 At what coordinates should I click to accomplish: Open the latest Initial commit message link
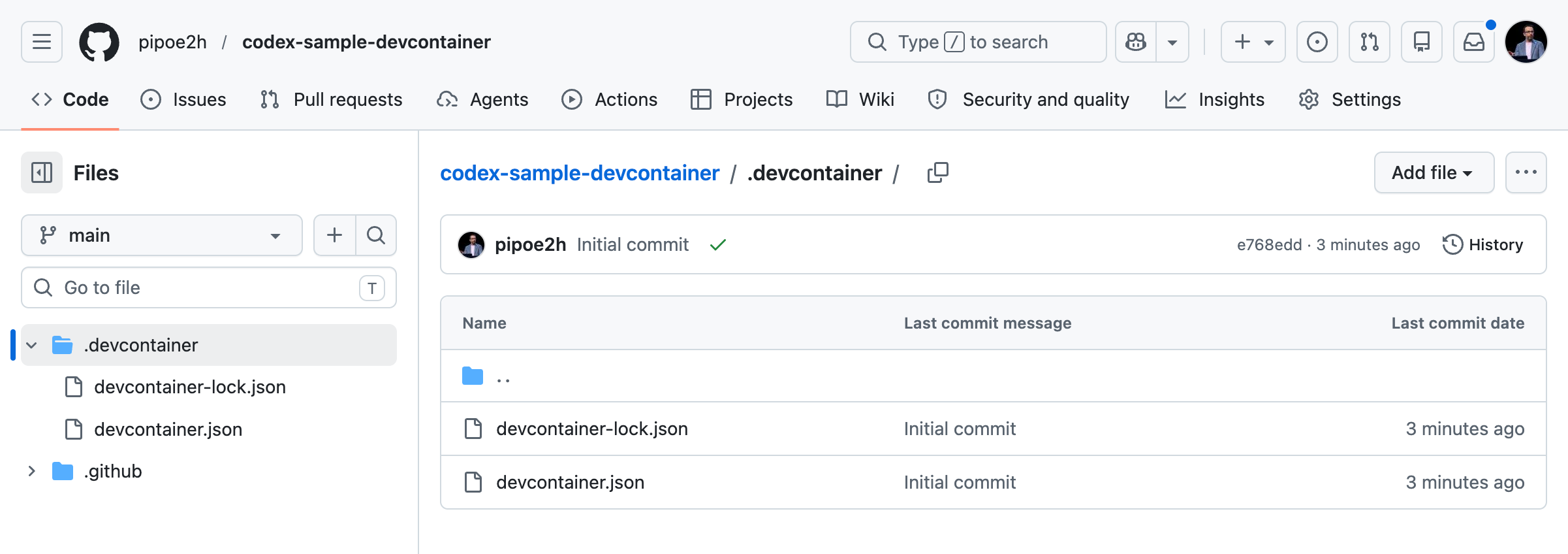pyautogui.click(x=633, y=244)
